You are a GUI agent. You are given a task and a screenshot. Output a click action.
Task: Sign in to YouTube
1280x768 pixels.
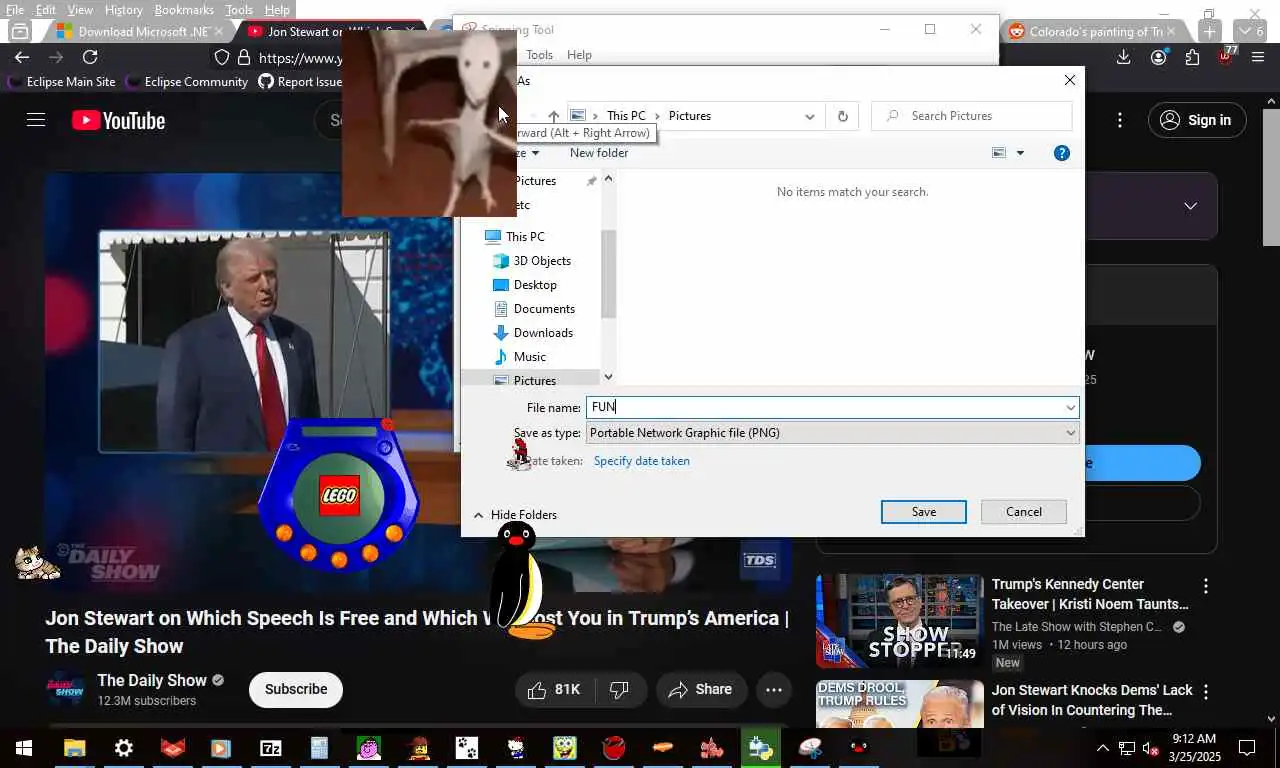point(1195,120)
